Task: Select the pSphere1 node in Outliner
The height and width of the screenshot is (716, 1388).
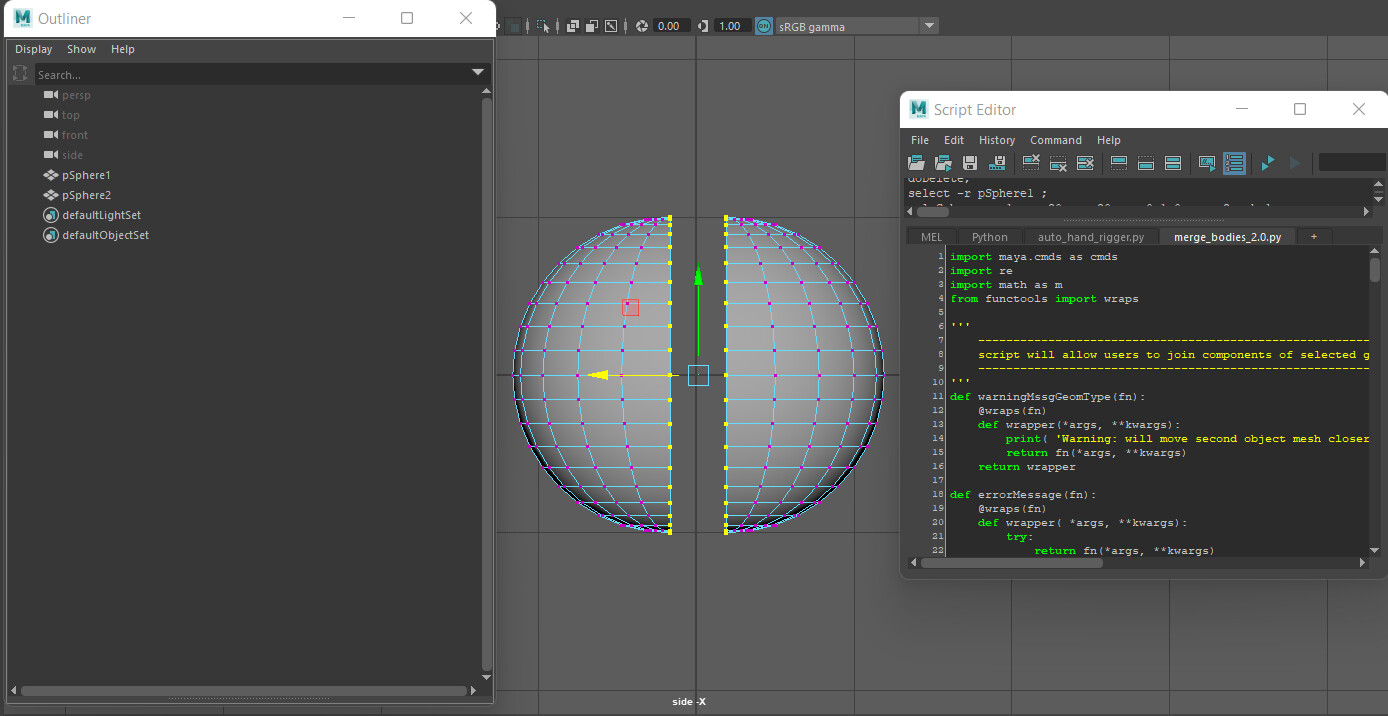Action: coord(84,175)
